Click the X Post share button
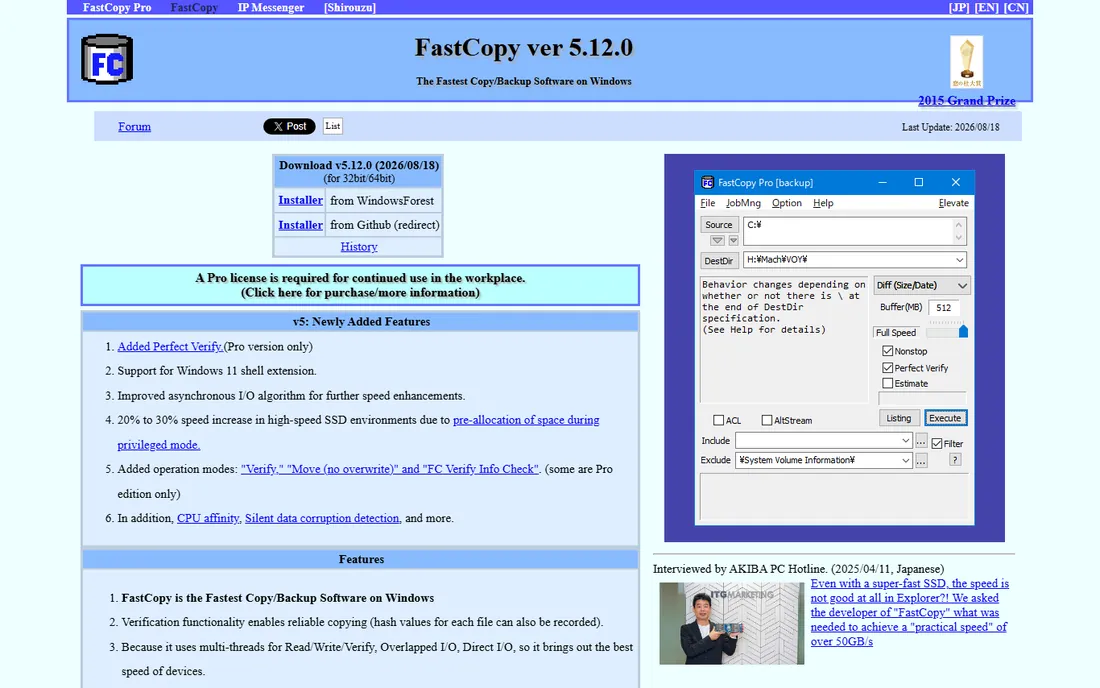Viewport: 1100px width, 688px height. coord(289,126)
